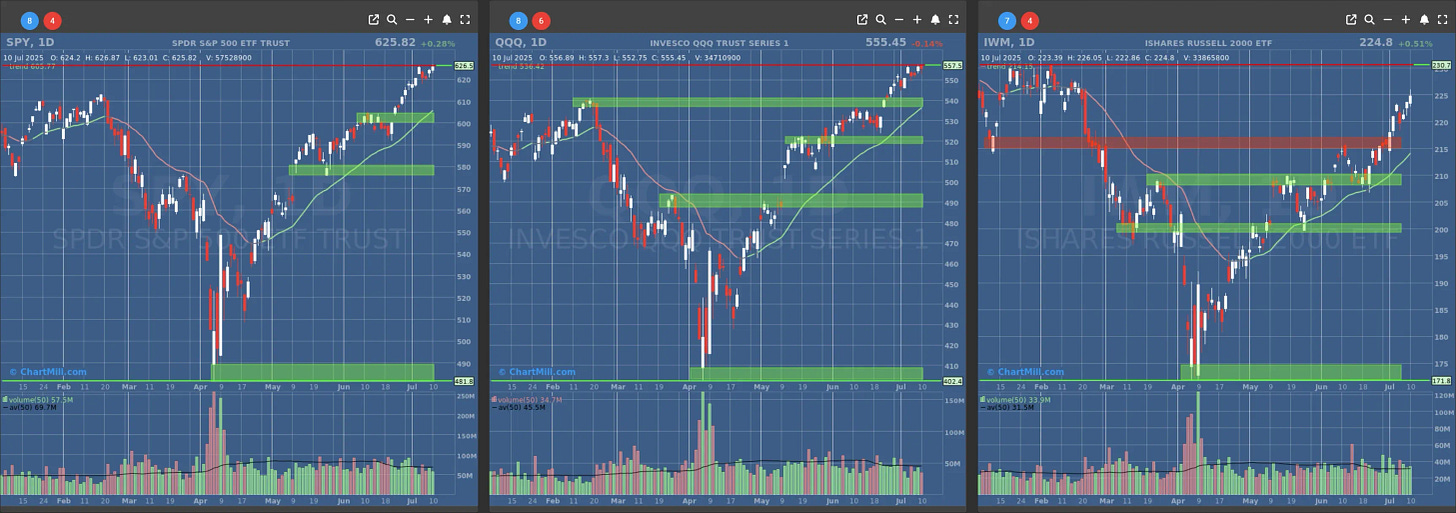Zoom in SPY chart with plus icon
This screenshot has width=1456, height=513.
click(428, 20)
